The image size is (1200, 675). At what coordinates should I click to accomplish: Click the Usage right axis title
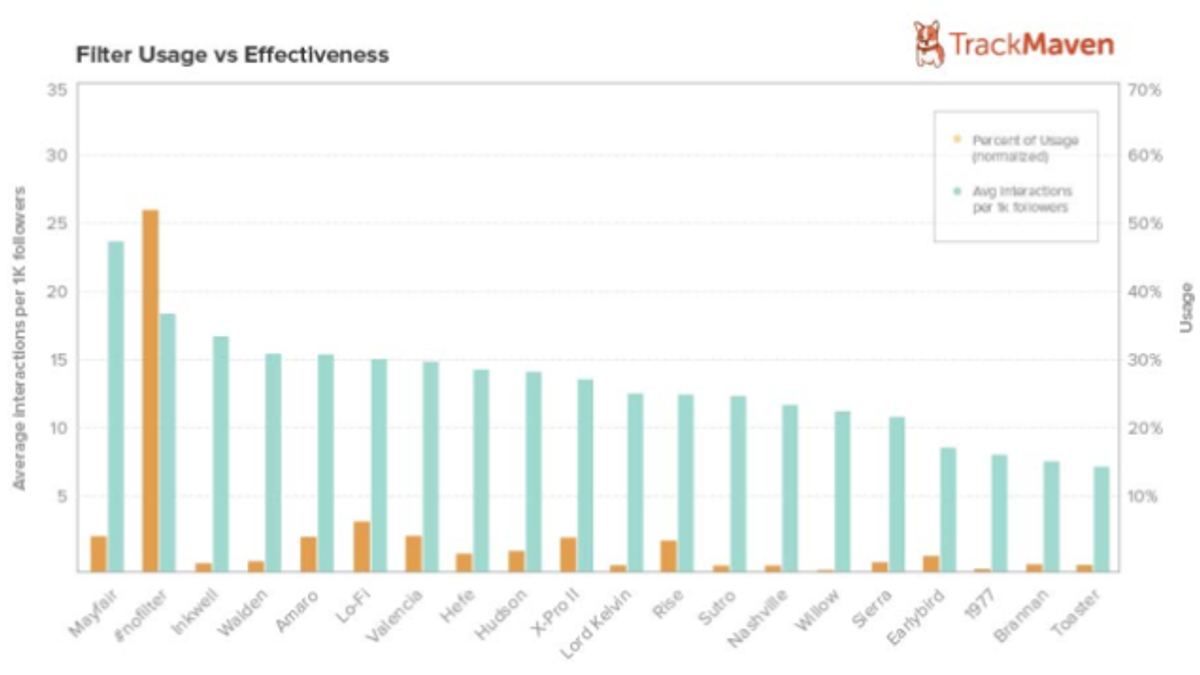pyautogui.click(x=1185, y=307)
